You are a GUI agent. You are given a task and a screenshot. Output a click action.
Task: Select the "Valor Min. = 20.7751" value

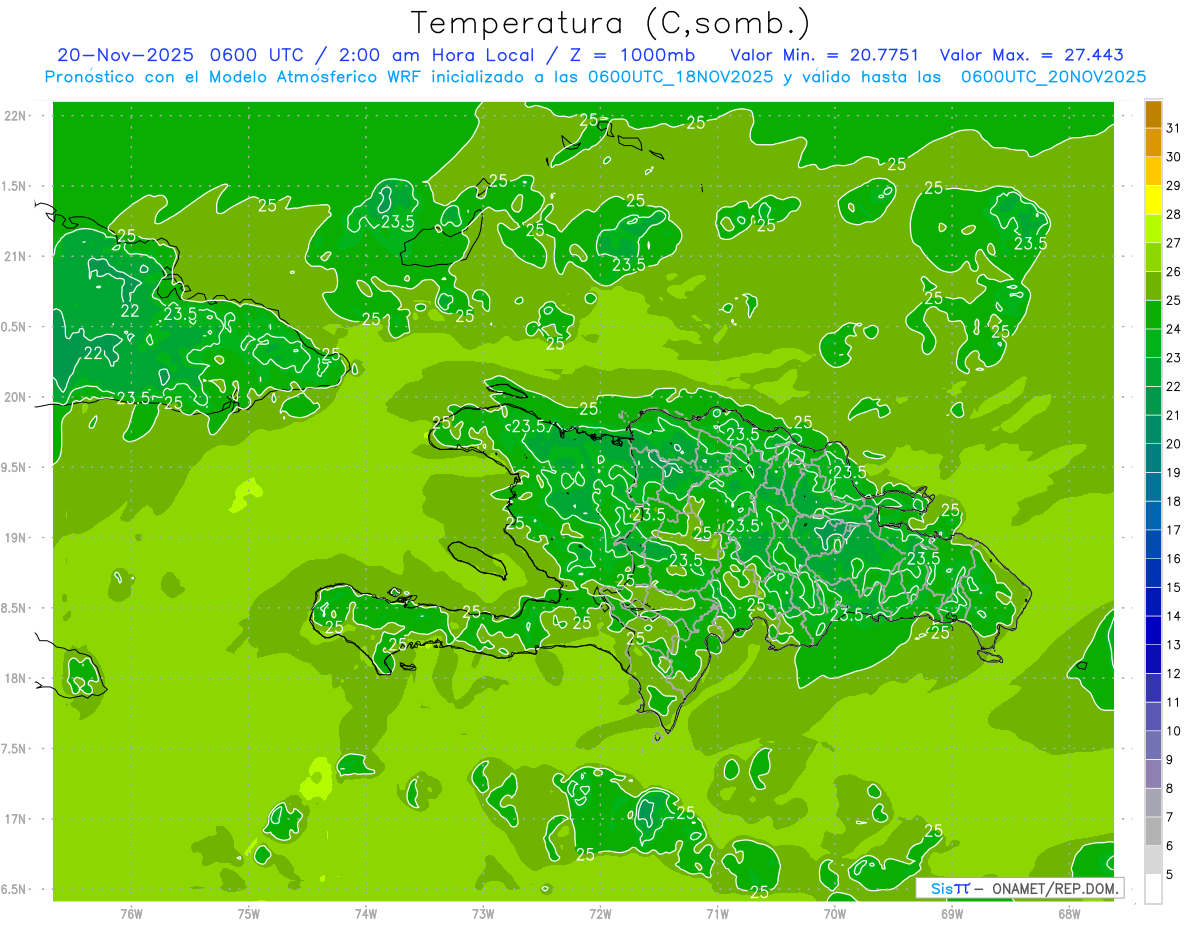click(825, 55)
